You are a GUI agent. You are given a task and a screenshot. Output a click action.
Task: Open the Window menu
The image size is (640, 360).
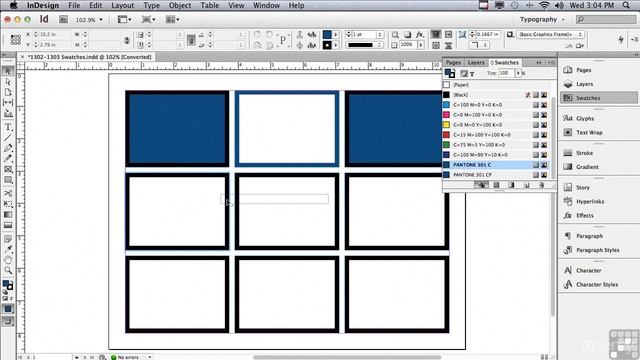(266, 5)
